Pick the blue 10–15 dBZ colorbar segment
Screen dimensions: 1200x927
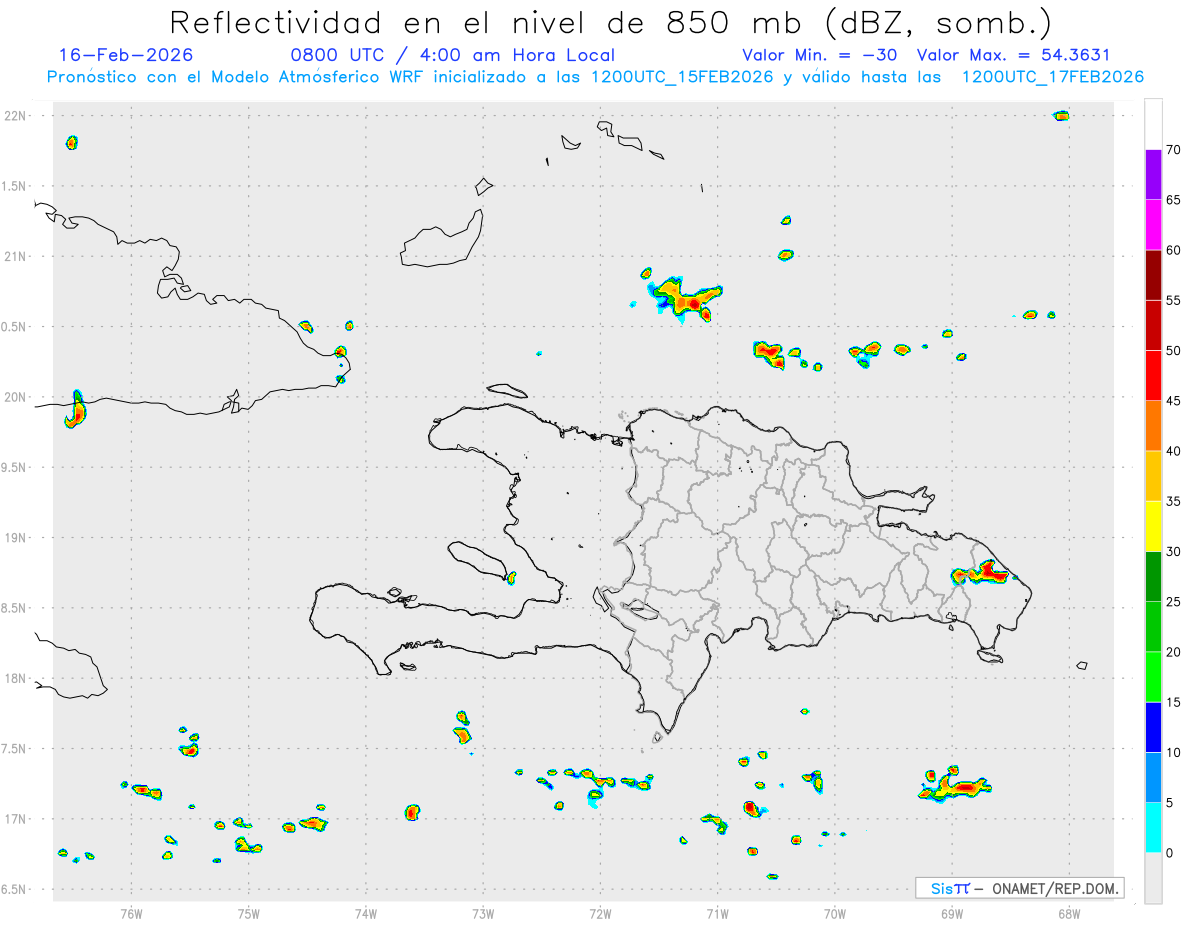[x=1153, y=727]
